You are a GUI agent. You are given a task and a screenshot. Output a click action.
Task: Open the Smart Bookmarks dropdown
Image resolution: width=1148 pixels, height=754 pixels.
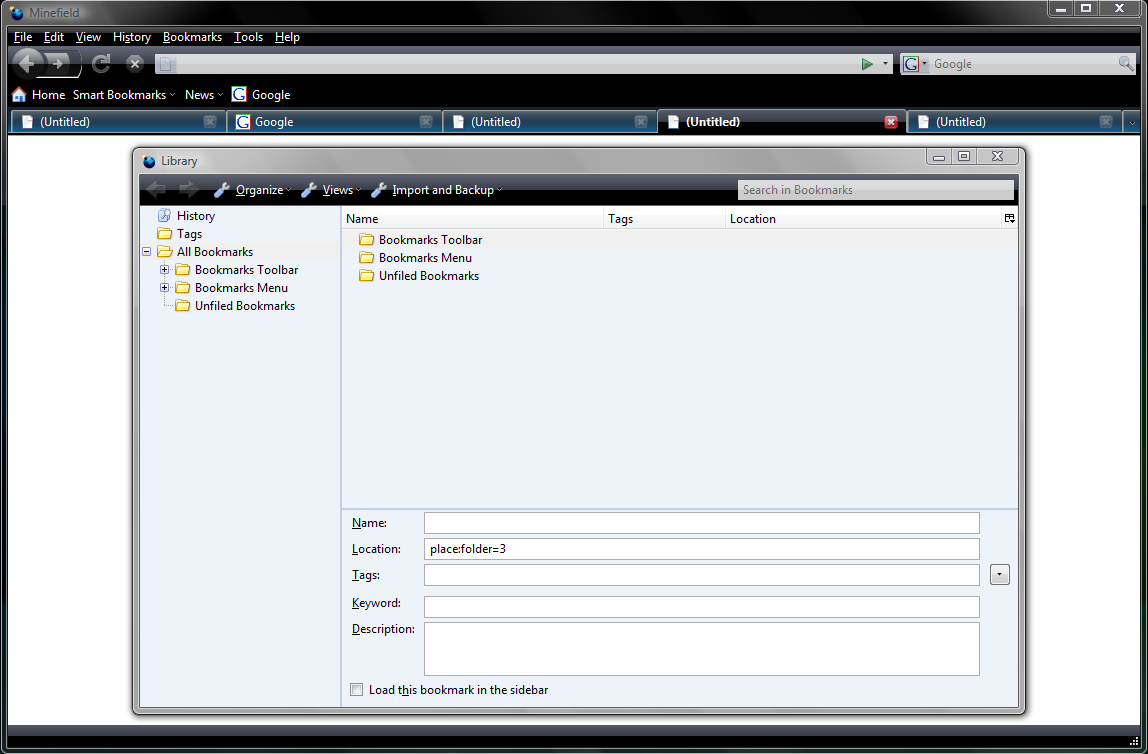120,94
